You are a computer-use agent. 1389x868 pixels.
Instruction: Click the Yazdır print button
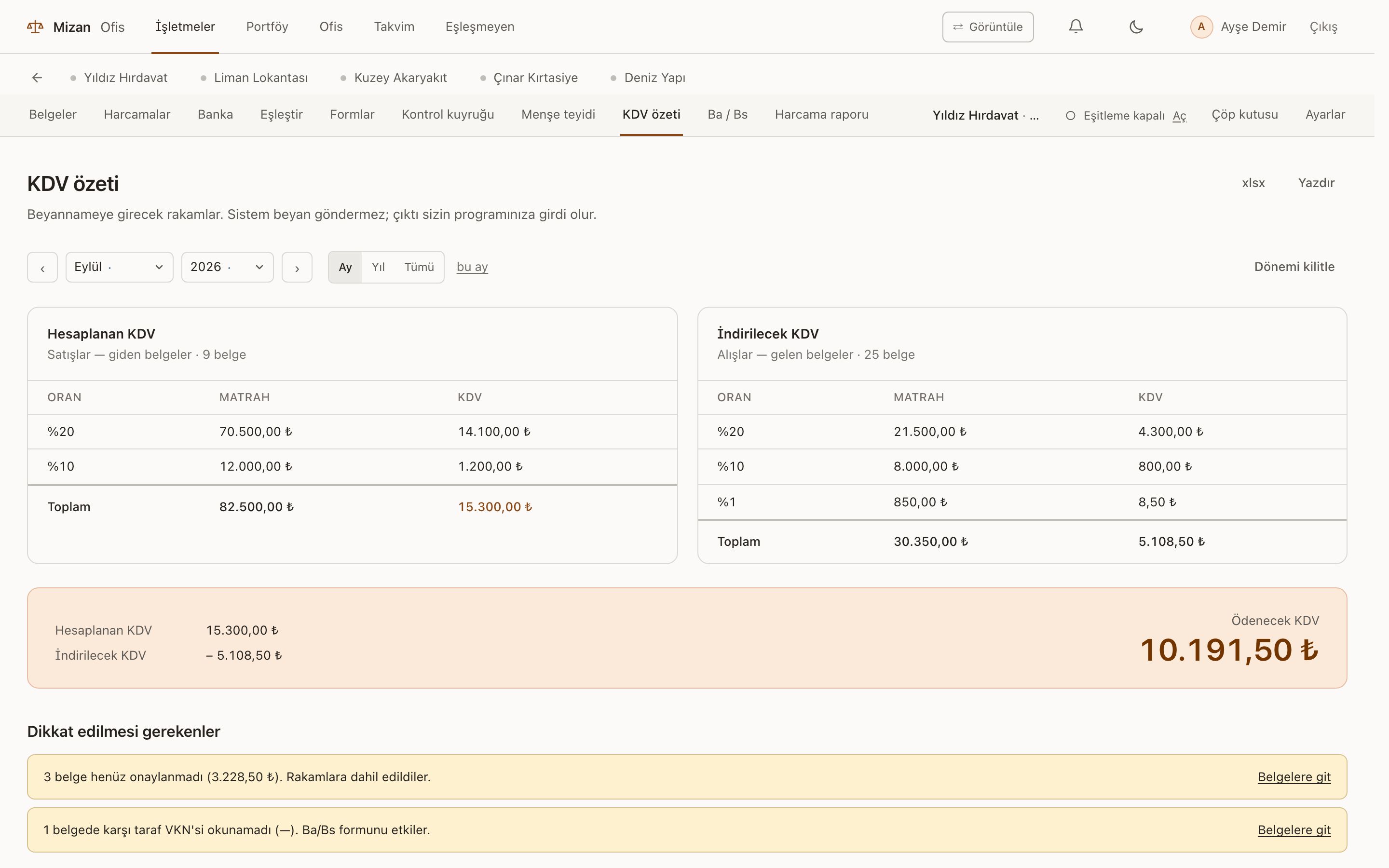(1316, 183)
